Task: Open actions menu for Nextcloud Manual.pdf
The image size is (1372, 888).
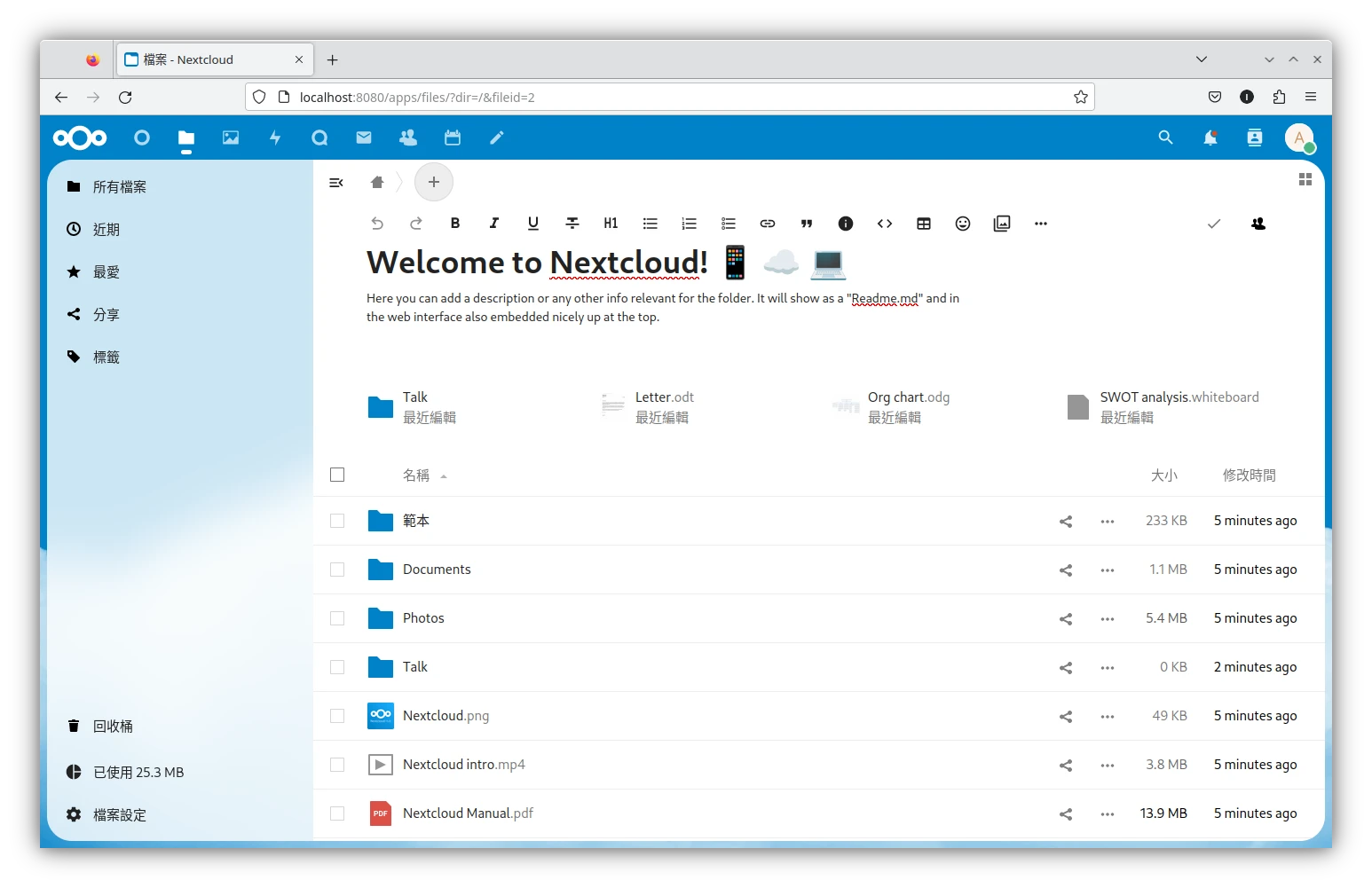Action: coord(1108,813)
